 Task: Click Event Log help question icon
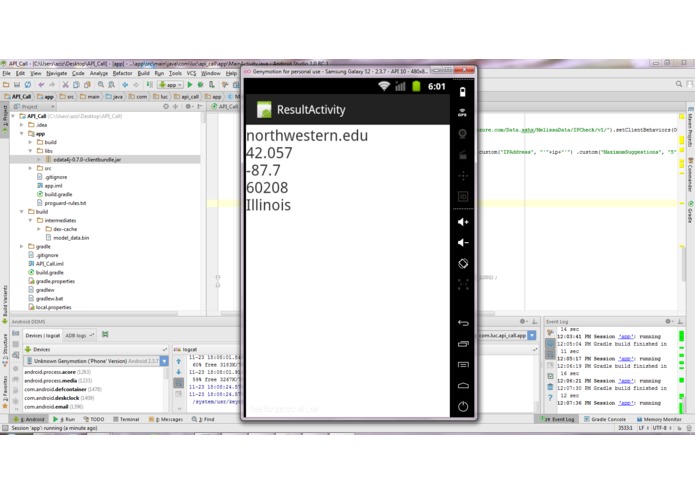550,397
